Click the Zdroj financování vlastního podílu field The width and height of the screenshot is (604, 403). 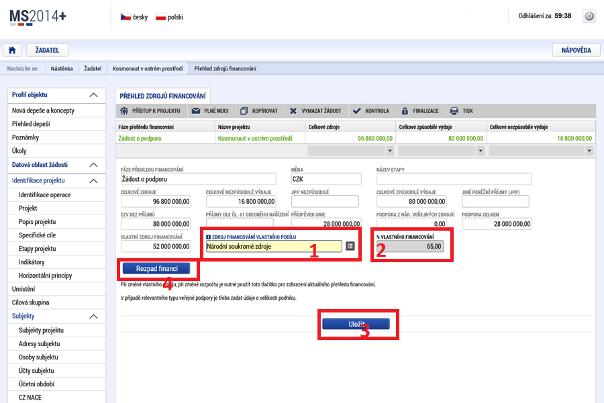(x=273, y=246)
